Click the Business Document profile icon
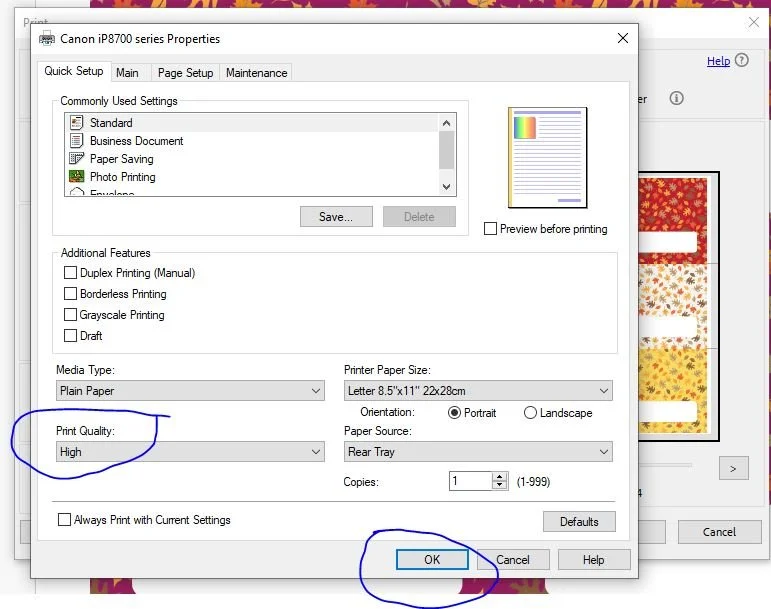The height and width of the screenshot is (609, 771). point(76,141)
